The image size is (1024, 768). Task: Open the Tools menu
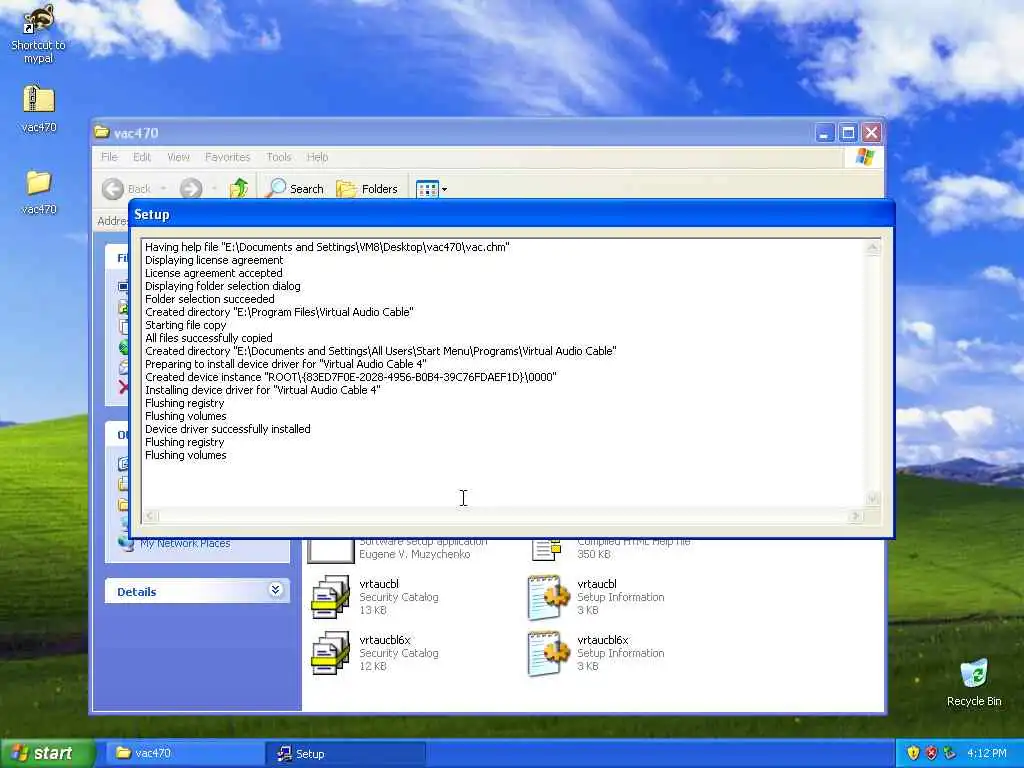click(278, 157)
